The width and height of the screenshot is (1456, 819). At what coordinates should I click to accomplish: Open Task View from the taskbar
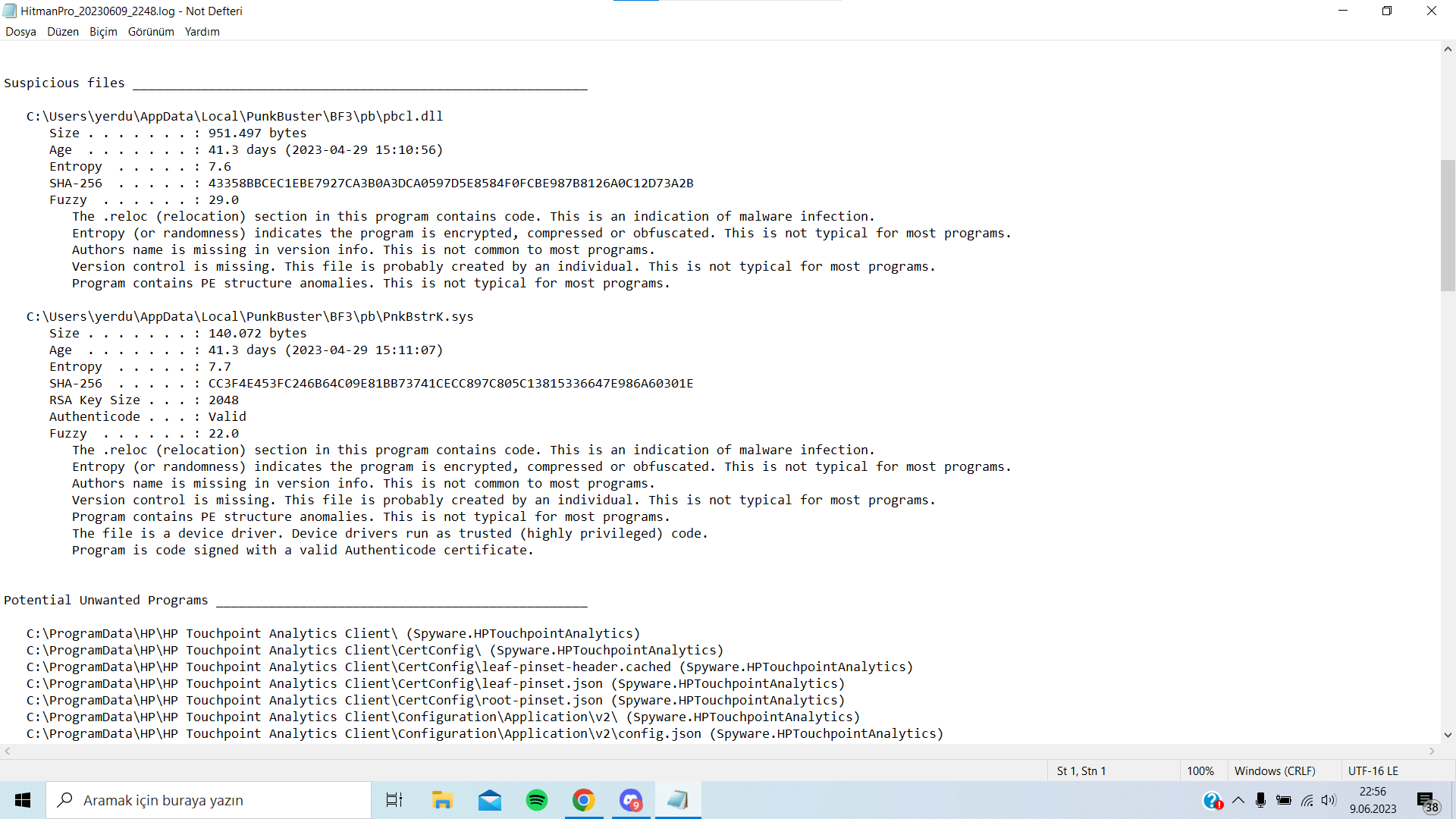point(394,800)
